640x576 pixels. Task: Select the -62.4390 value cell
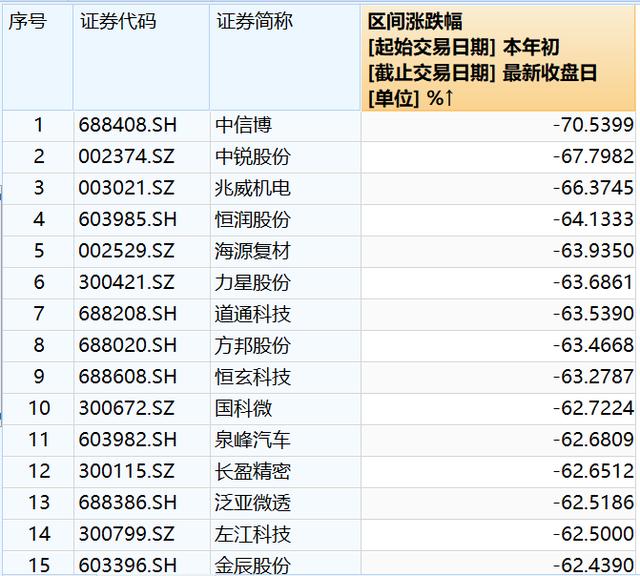[499, 564]
